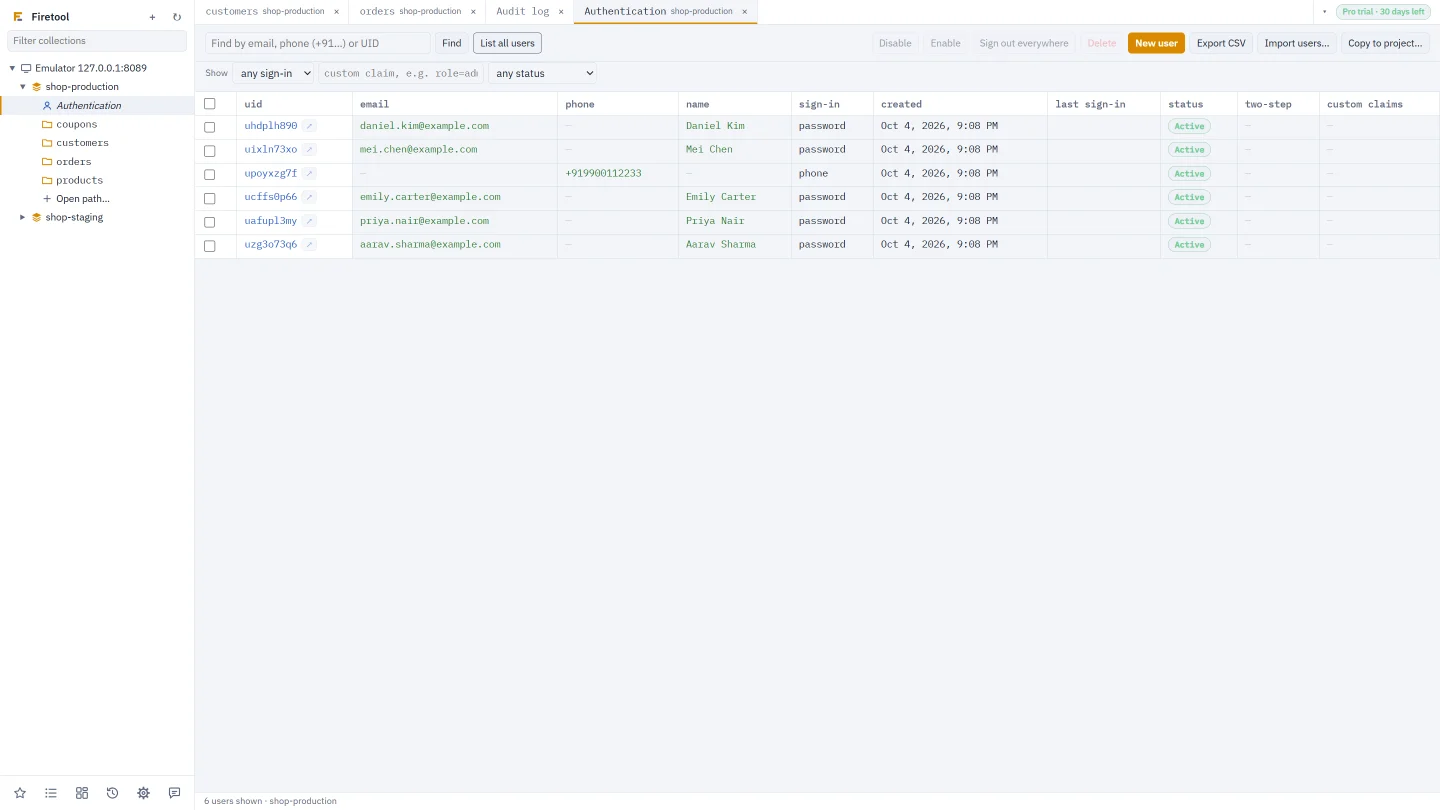Click the List all users button

coord(507,43)
